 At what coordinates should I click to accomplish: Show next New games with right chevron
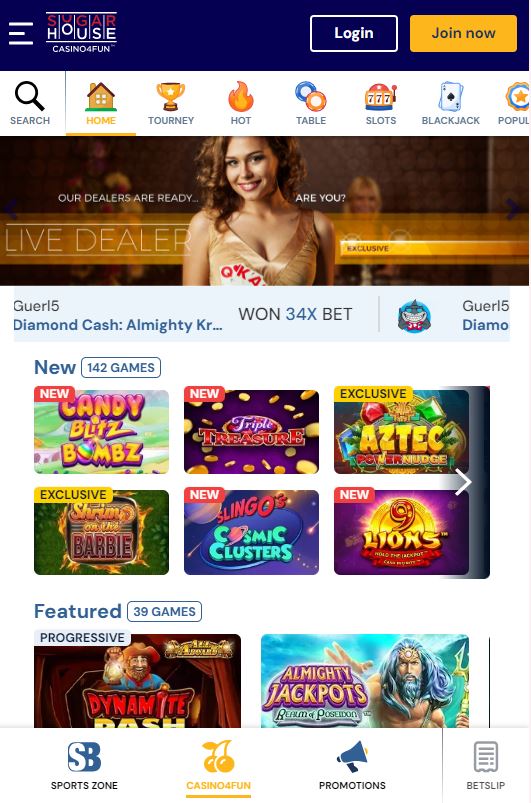click(x=463, y=482)
